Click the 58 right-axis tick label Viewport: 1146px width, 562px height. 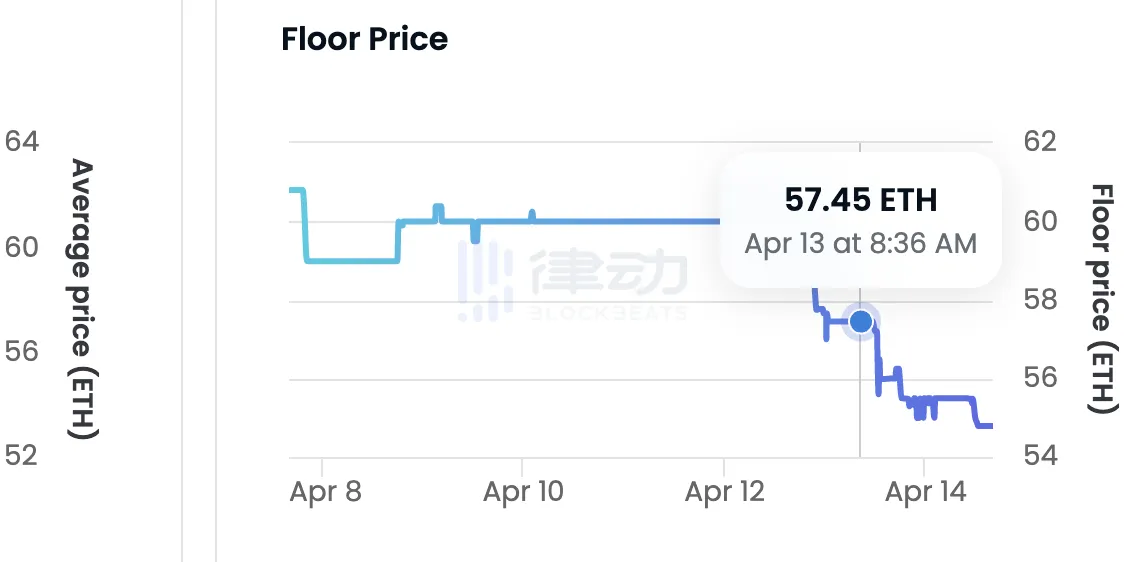click(x=1040, y=299)
